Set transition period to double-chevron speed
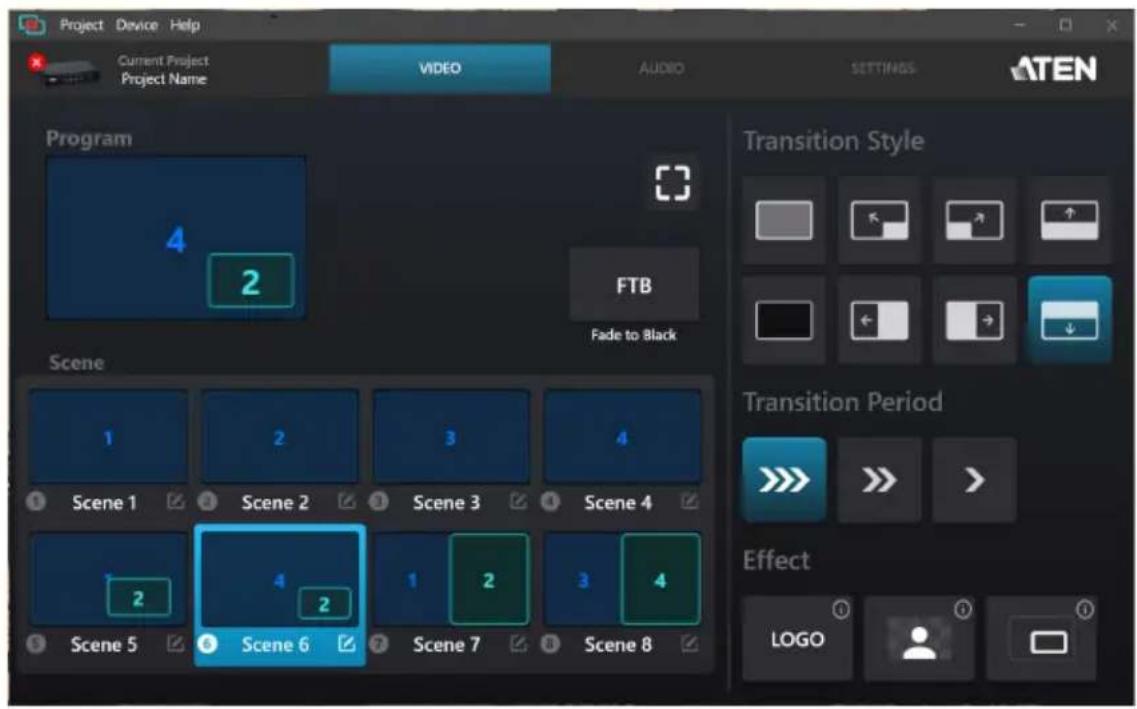1137x709 pixels. (x=879, y=479)
